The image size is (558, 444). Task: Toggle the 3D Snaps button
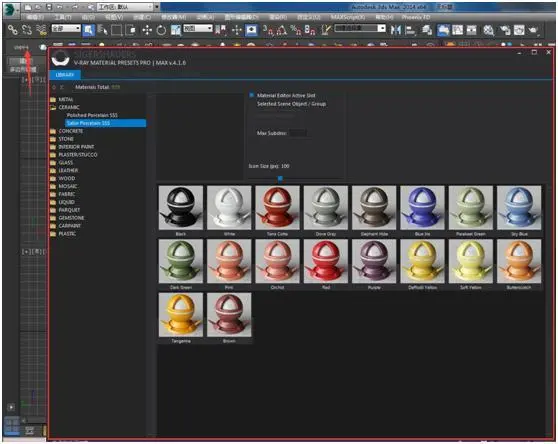268,30
